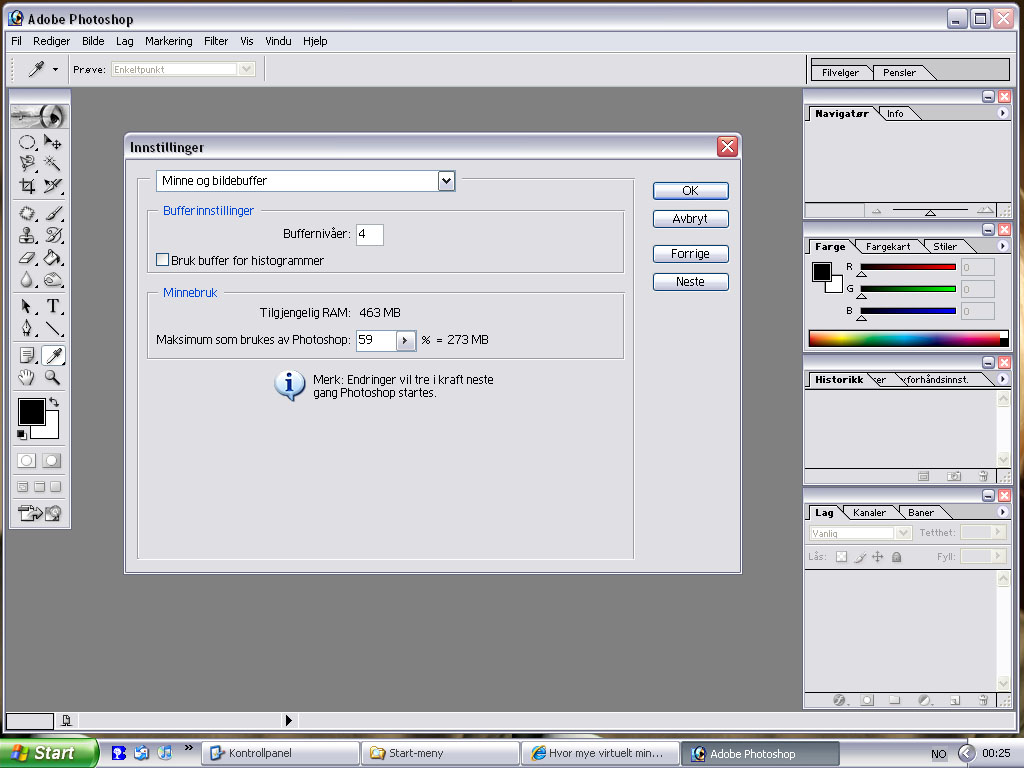Screen dimensions: 1024x768
Task: Click Jump to ImageReady icon
Action: coord(40,513)
